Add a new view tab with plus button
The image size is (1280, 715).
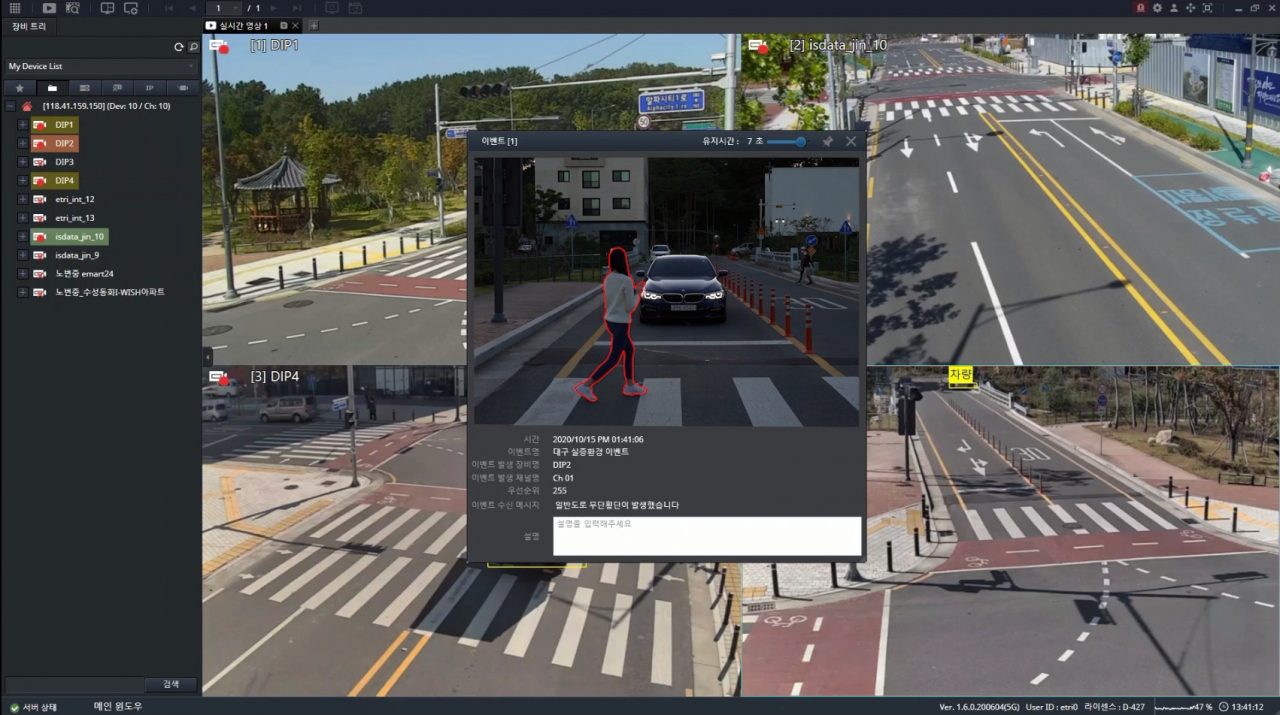(x=313, y=25)
